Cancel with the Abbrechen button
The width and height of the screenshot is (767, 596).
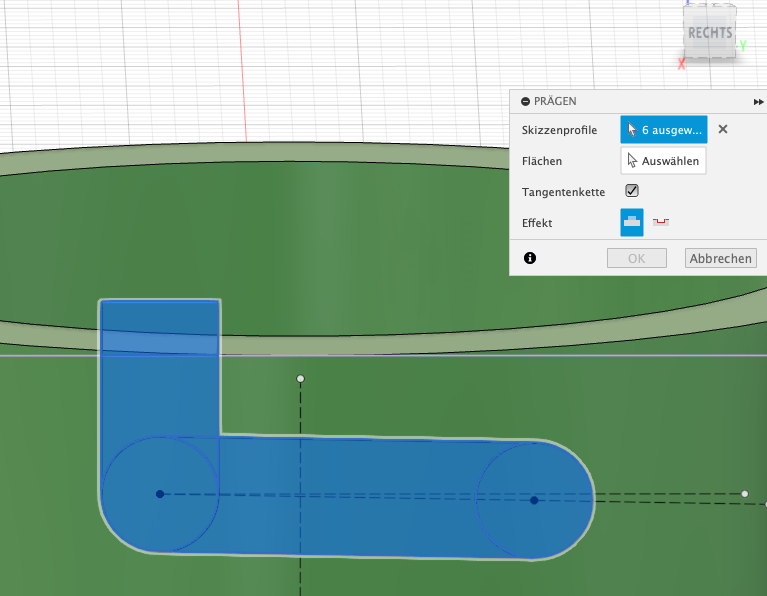click(720, 258)
